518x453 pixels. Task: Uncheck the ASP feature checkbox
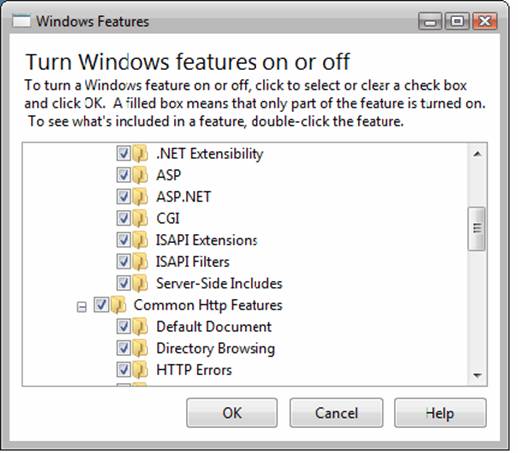[123, 175]
